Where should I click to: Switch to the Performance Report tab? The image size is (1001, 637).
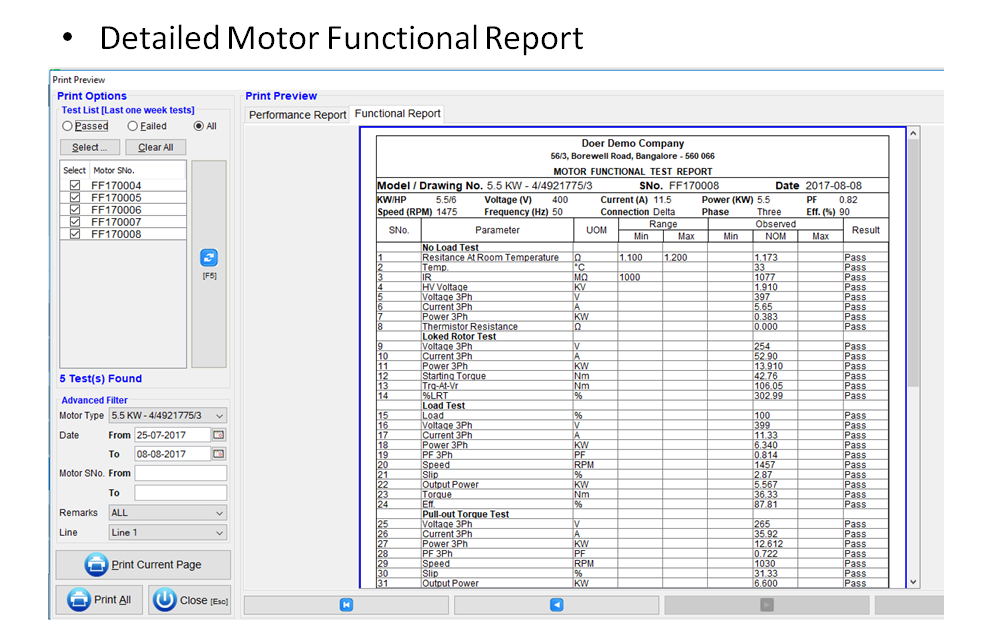(x=297, y=115)
